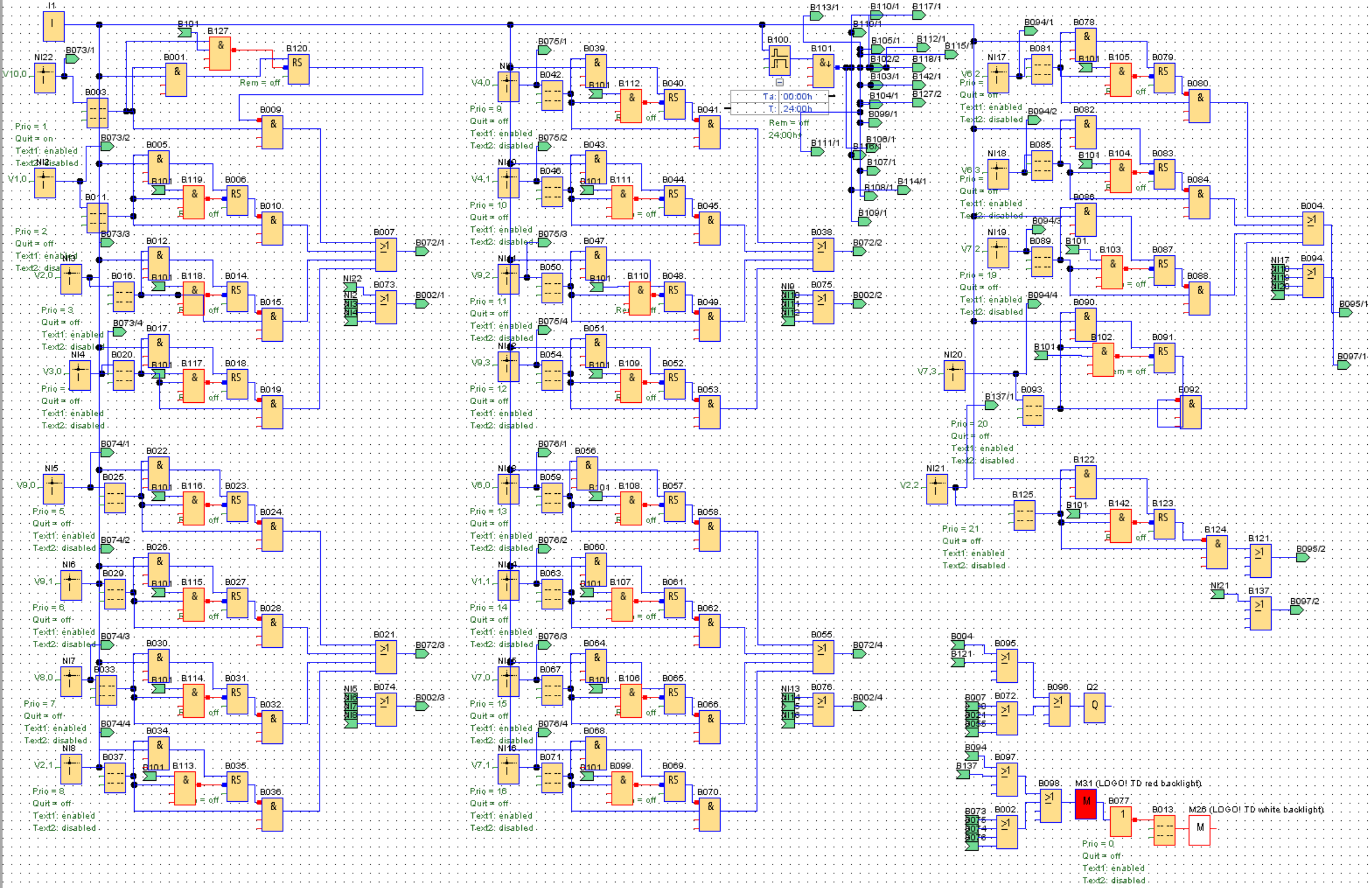Click the B007 OR block
Viewport: 1372px width, 888px height.
click(x=385, y=254)
